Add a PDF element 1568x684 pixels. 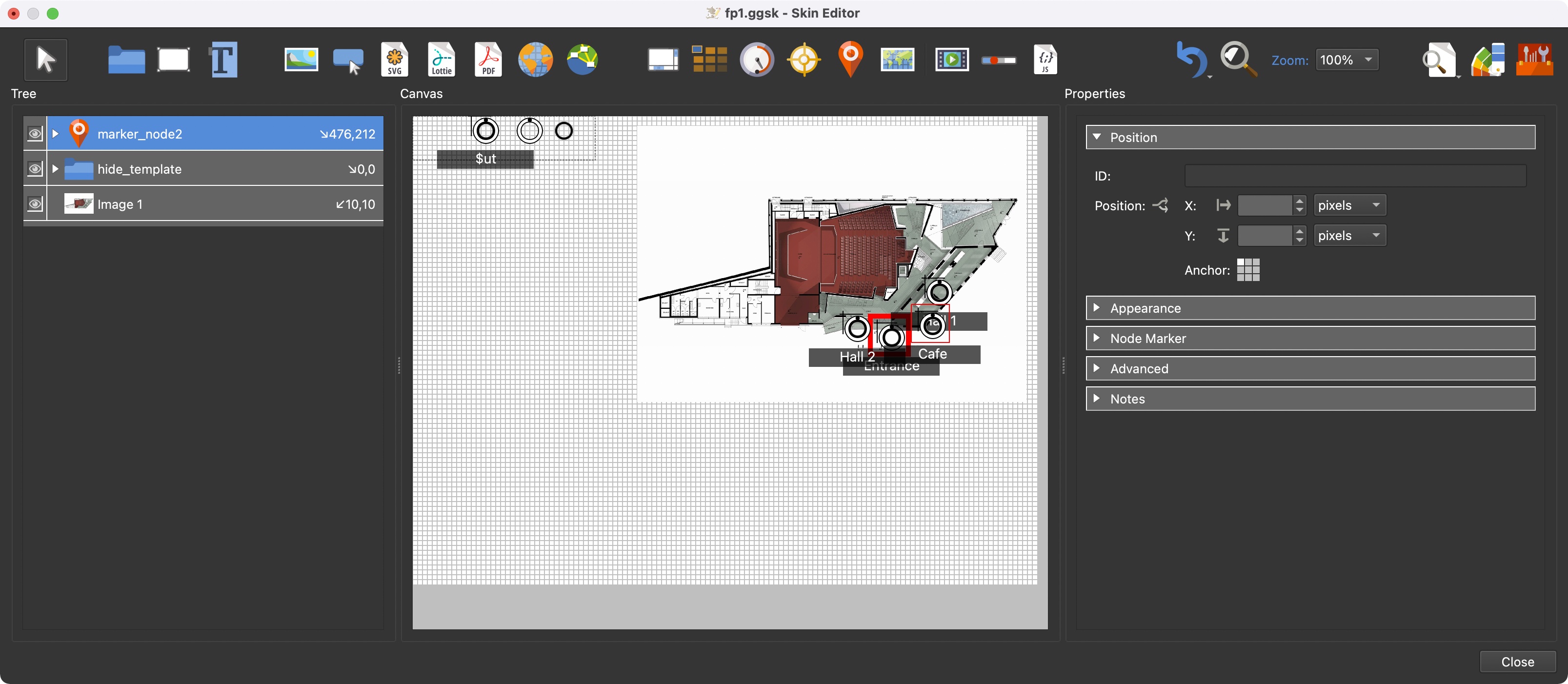[488, 60]
